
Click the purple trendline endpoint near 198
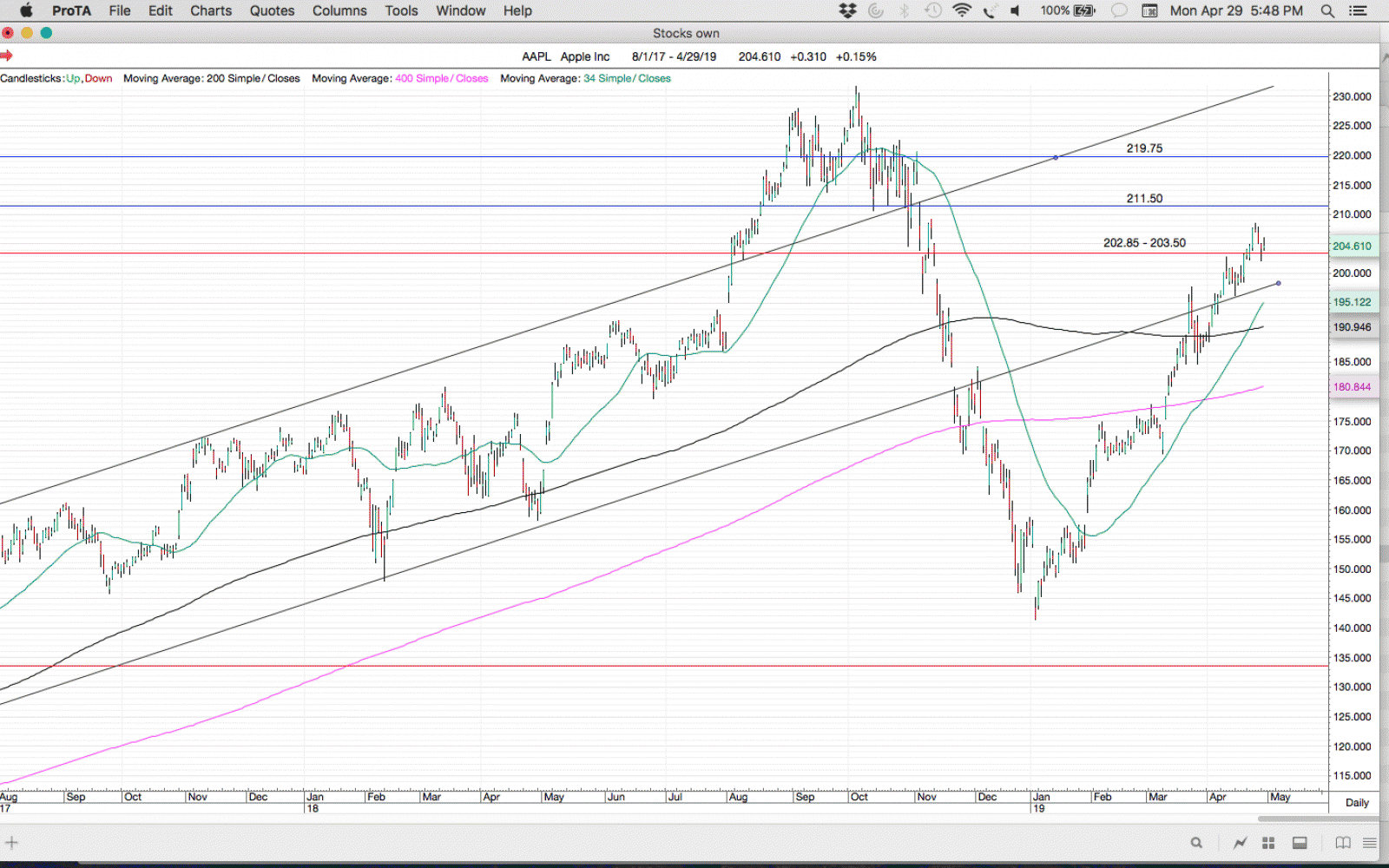tap(1279, 283)
